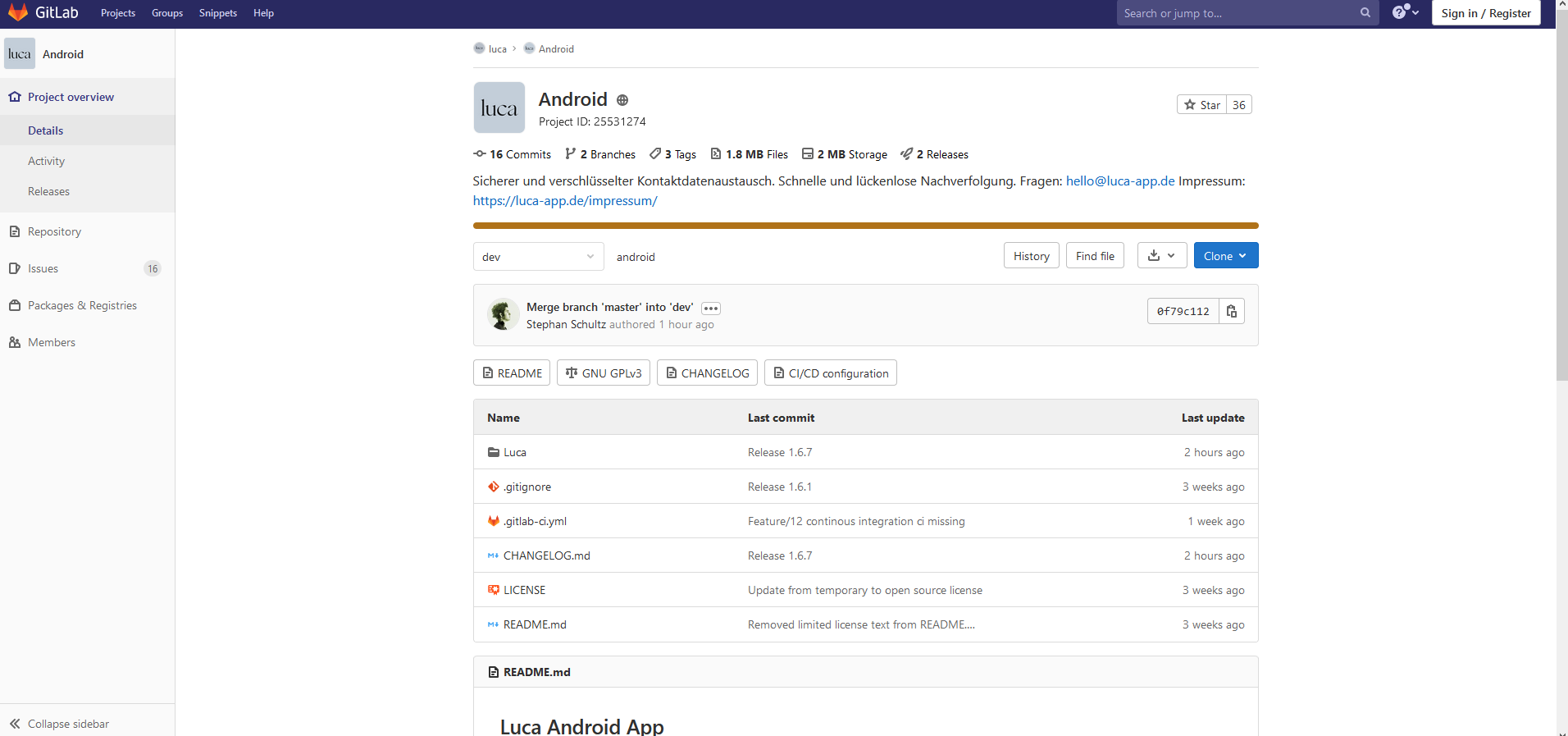Click the Find file button
The height and width of the screenshot is (736, 1568).
click(x=1095, y=255)
